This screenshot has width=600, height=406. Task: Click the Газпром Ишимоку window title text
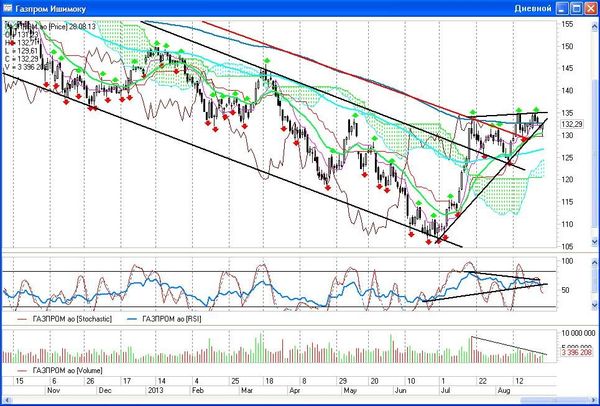point(51,8)
